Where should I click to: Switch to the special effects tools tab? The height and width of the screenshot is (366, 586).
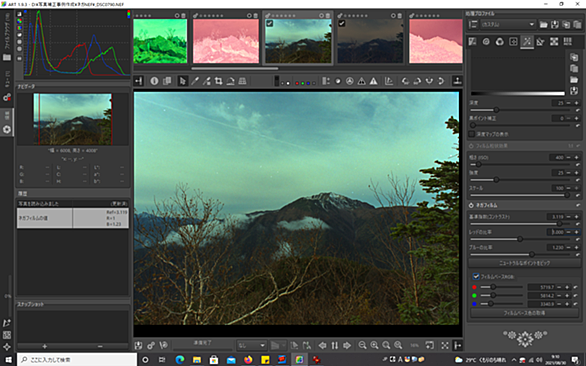coord(527,41)
